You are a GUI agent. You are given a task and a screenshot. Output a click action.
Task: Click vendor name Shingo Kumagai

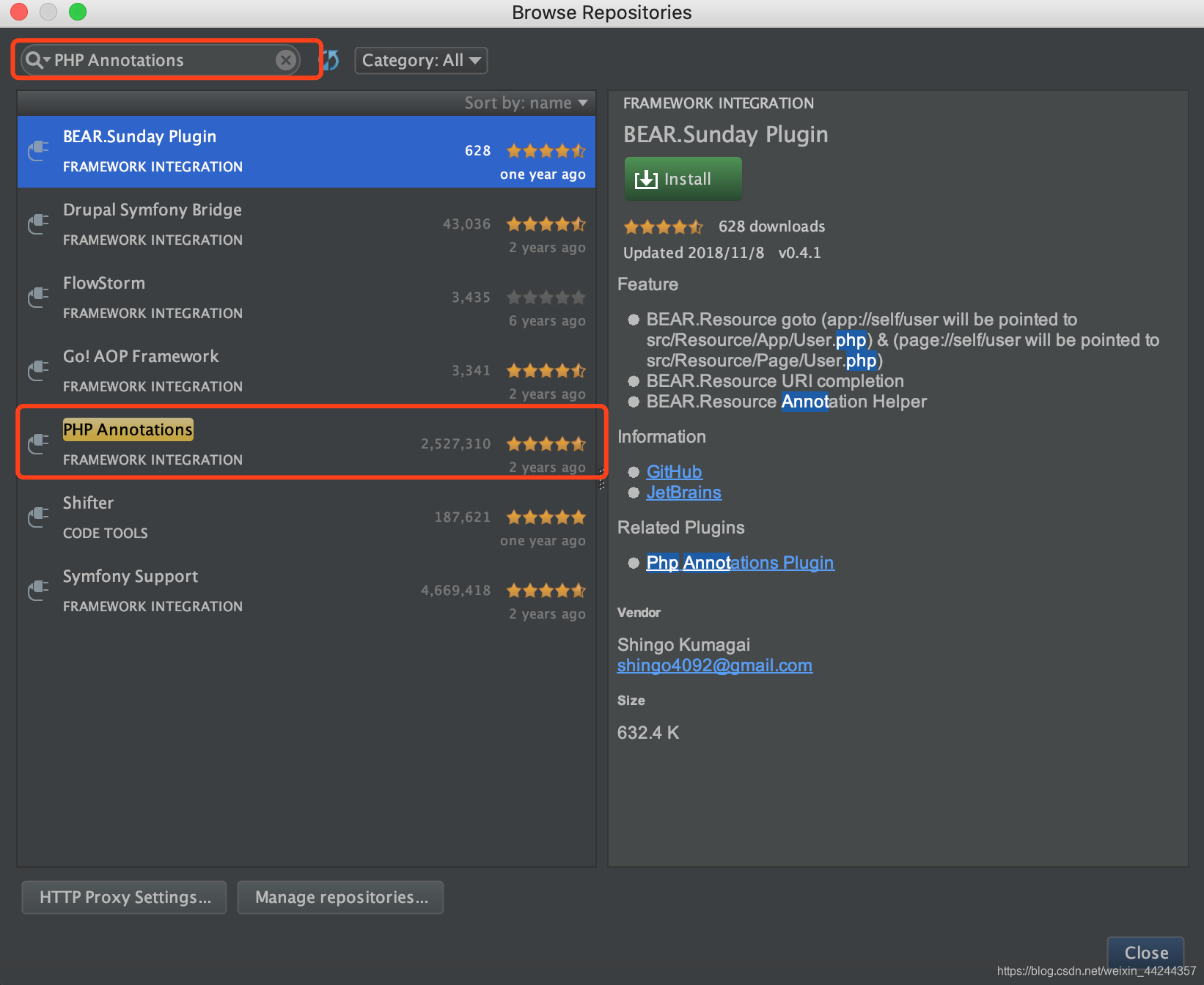click(x=683, y=645)
